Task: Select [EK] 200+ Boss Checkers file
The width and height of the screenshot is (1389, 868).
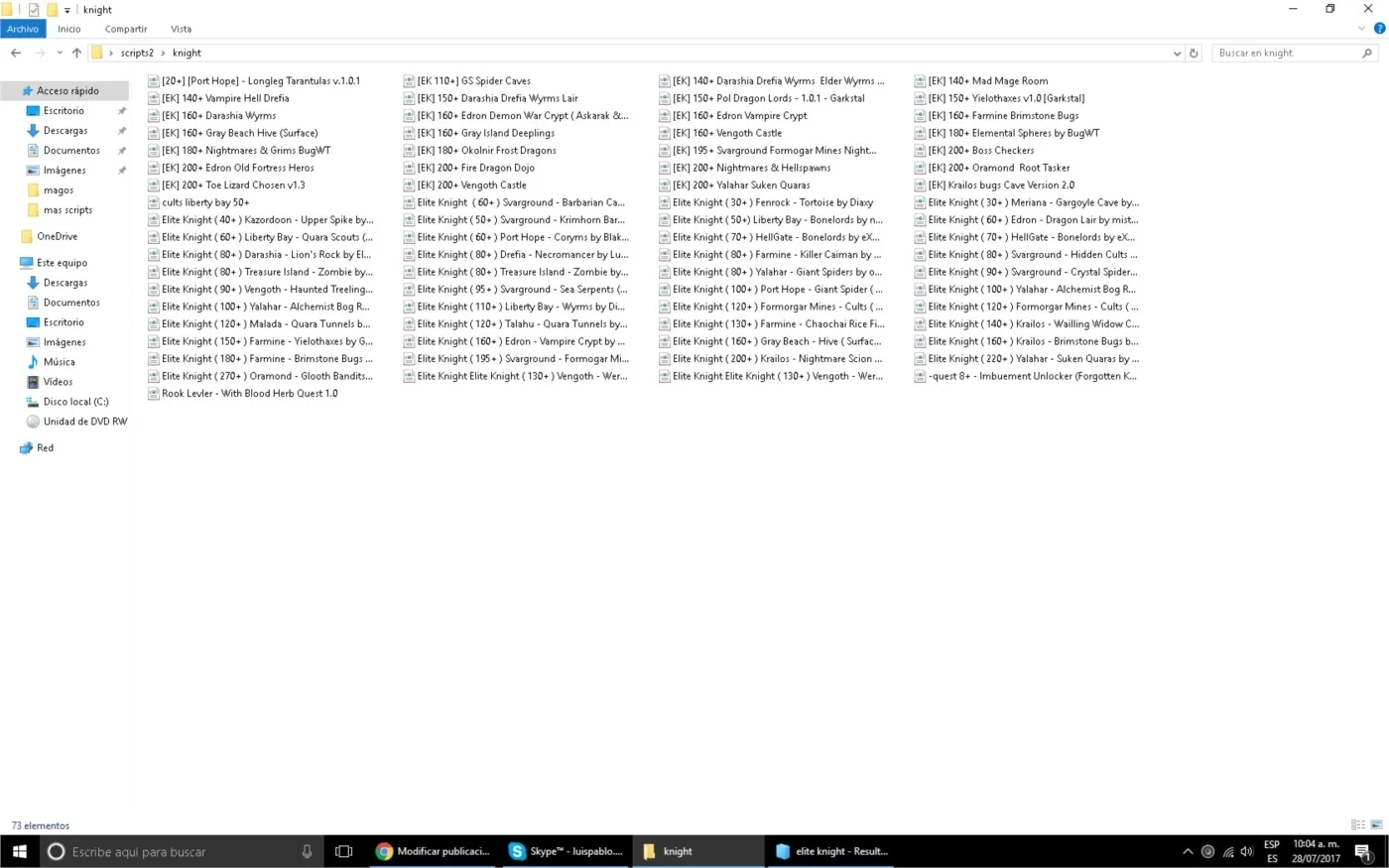Action: [974, 151]
